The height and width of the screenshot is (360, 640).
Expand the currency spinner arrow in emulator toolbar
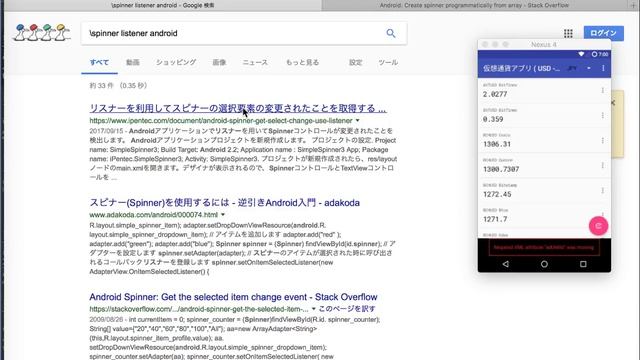[x=589, y=68]
